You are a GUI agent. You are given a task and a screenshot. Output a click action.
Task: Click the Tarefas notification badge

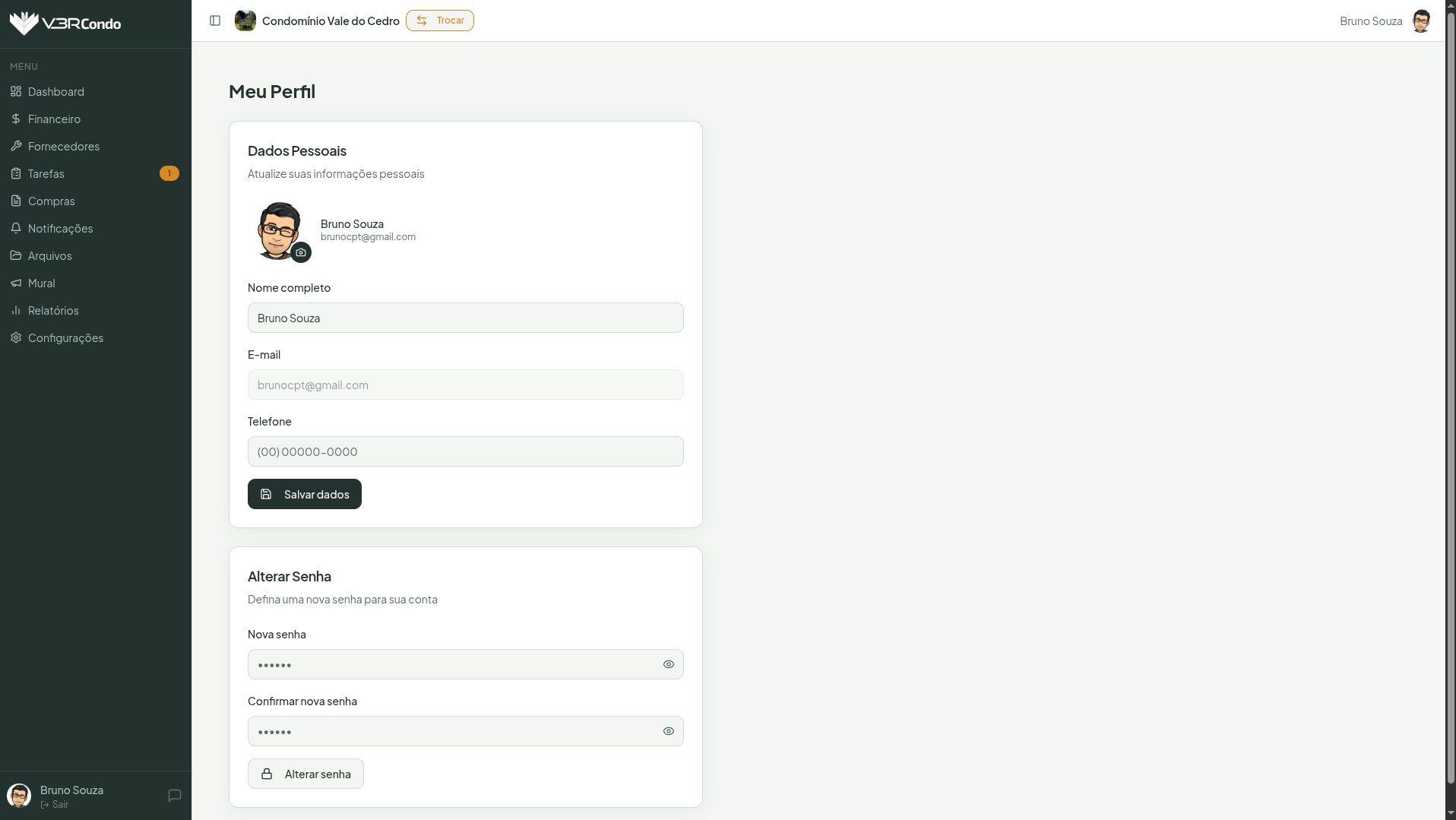[x=169, y=173]
